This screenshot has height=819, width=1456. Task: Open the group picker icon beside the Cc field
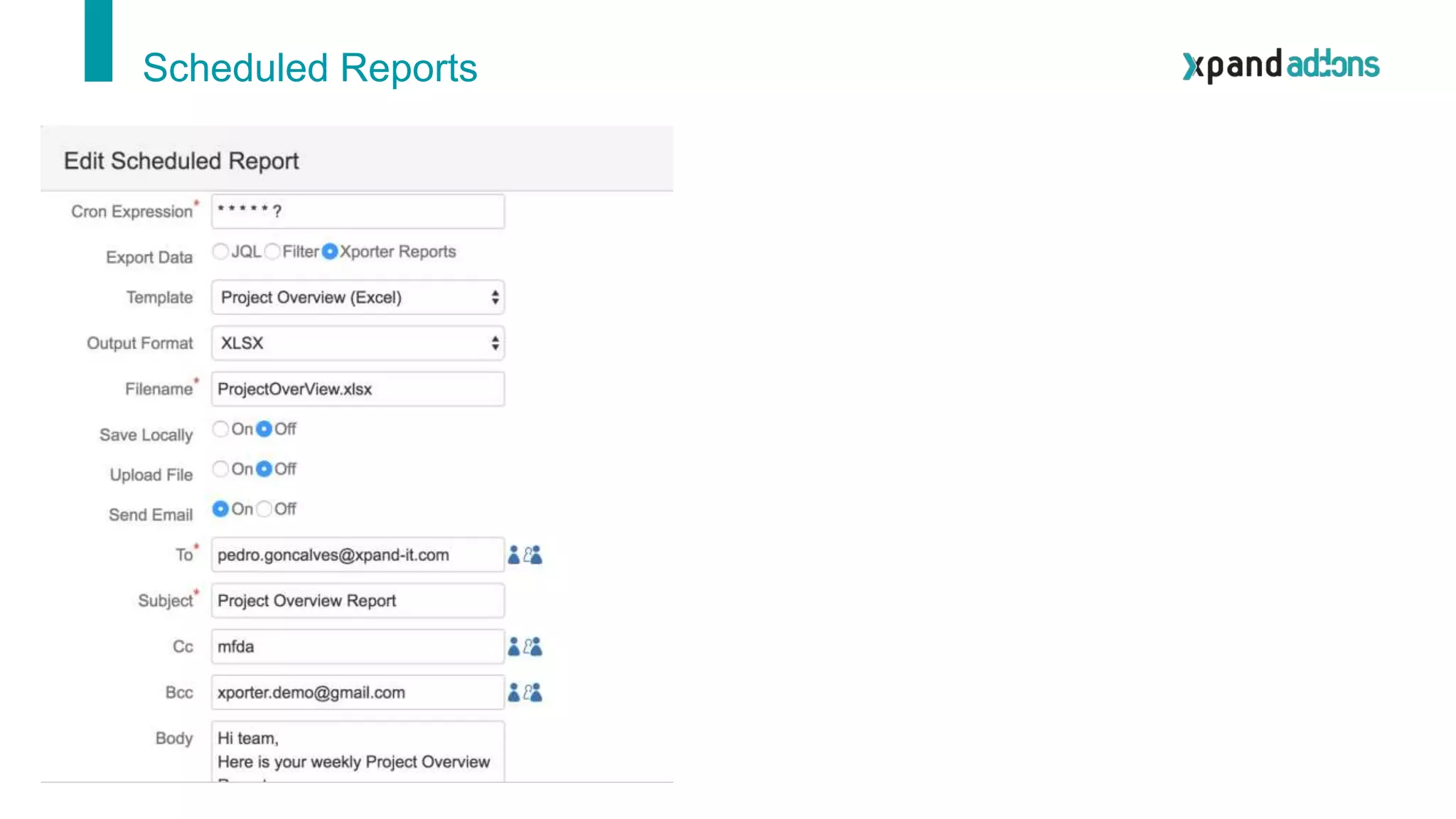click(x=533, y=647)
